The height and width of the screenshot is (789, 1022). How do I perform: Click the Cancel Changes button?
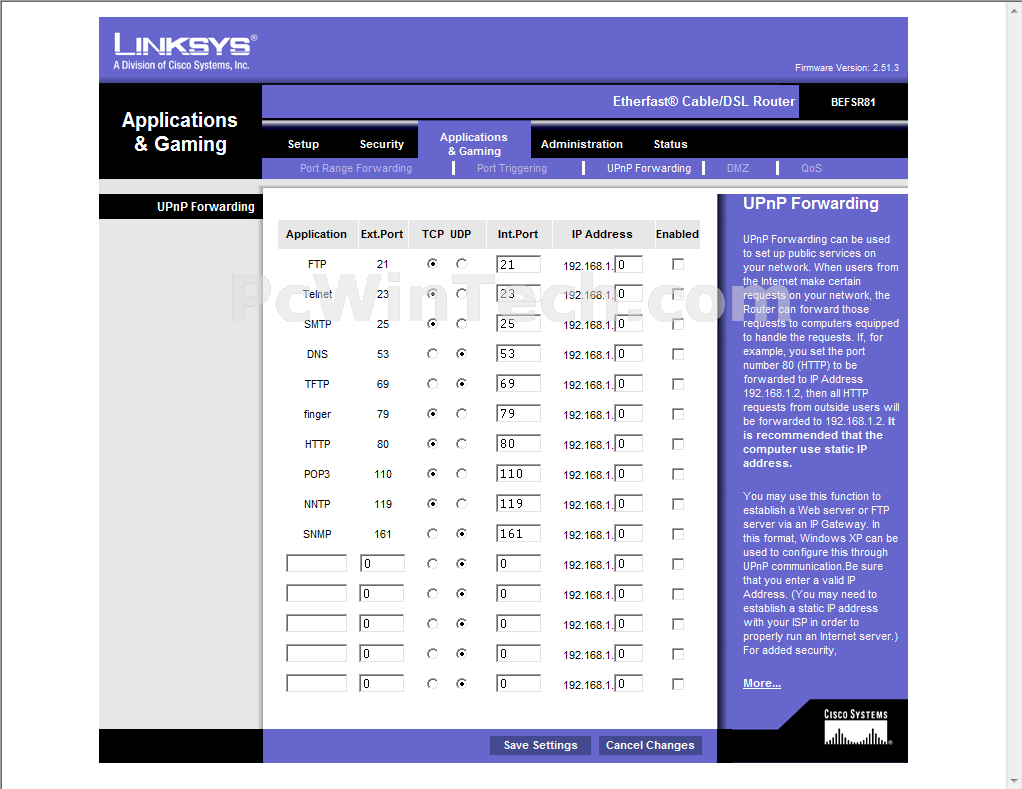(650, 745)
